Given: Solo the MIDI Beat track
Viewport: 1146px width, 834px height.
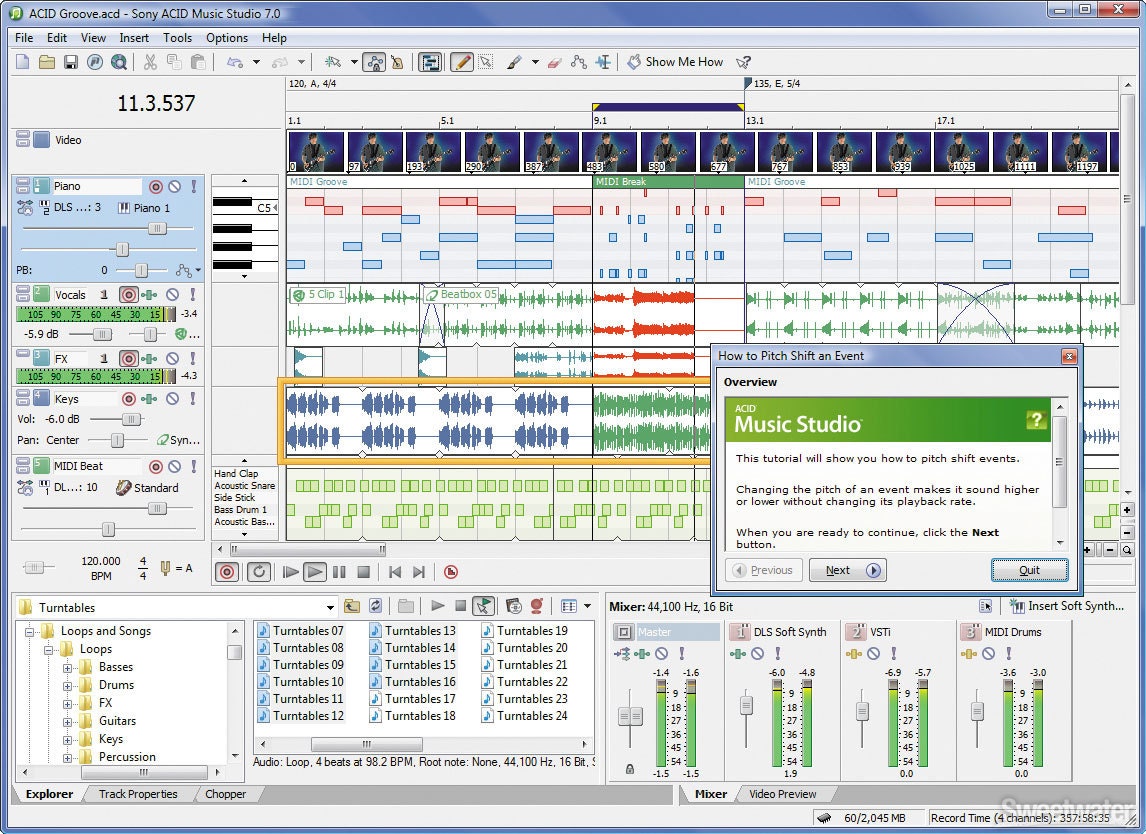Looking at the screenshot, I should [194, 466].
